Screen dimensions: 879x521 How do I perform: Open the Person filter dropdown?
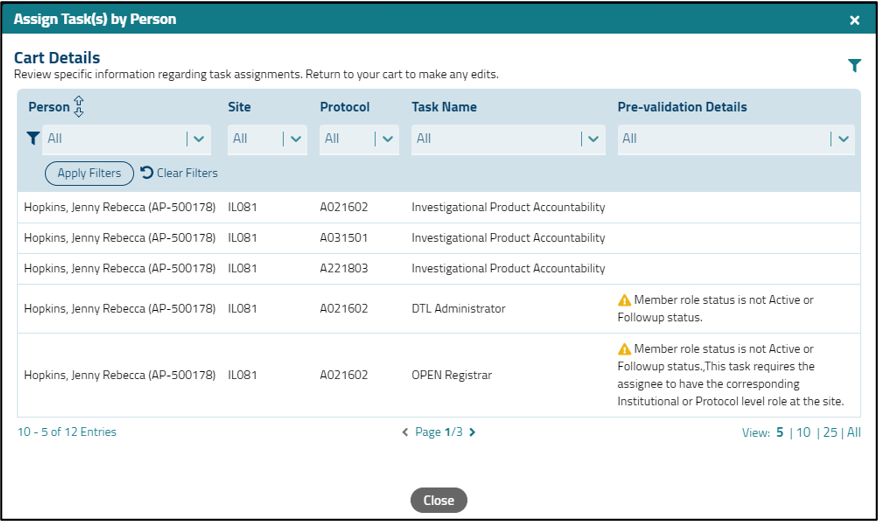pos(198,139)
